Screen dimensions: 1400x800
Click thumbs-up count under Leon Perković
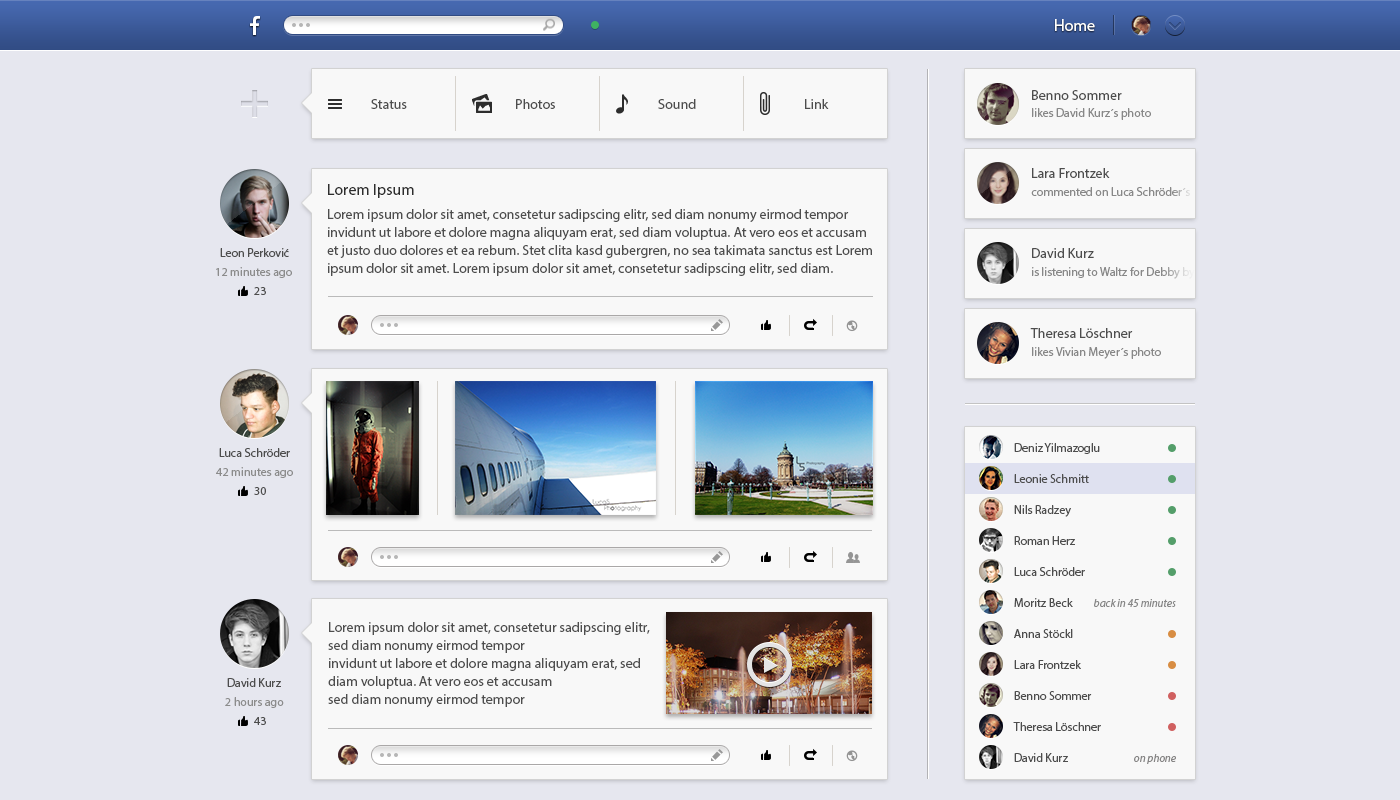(252, 291)
